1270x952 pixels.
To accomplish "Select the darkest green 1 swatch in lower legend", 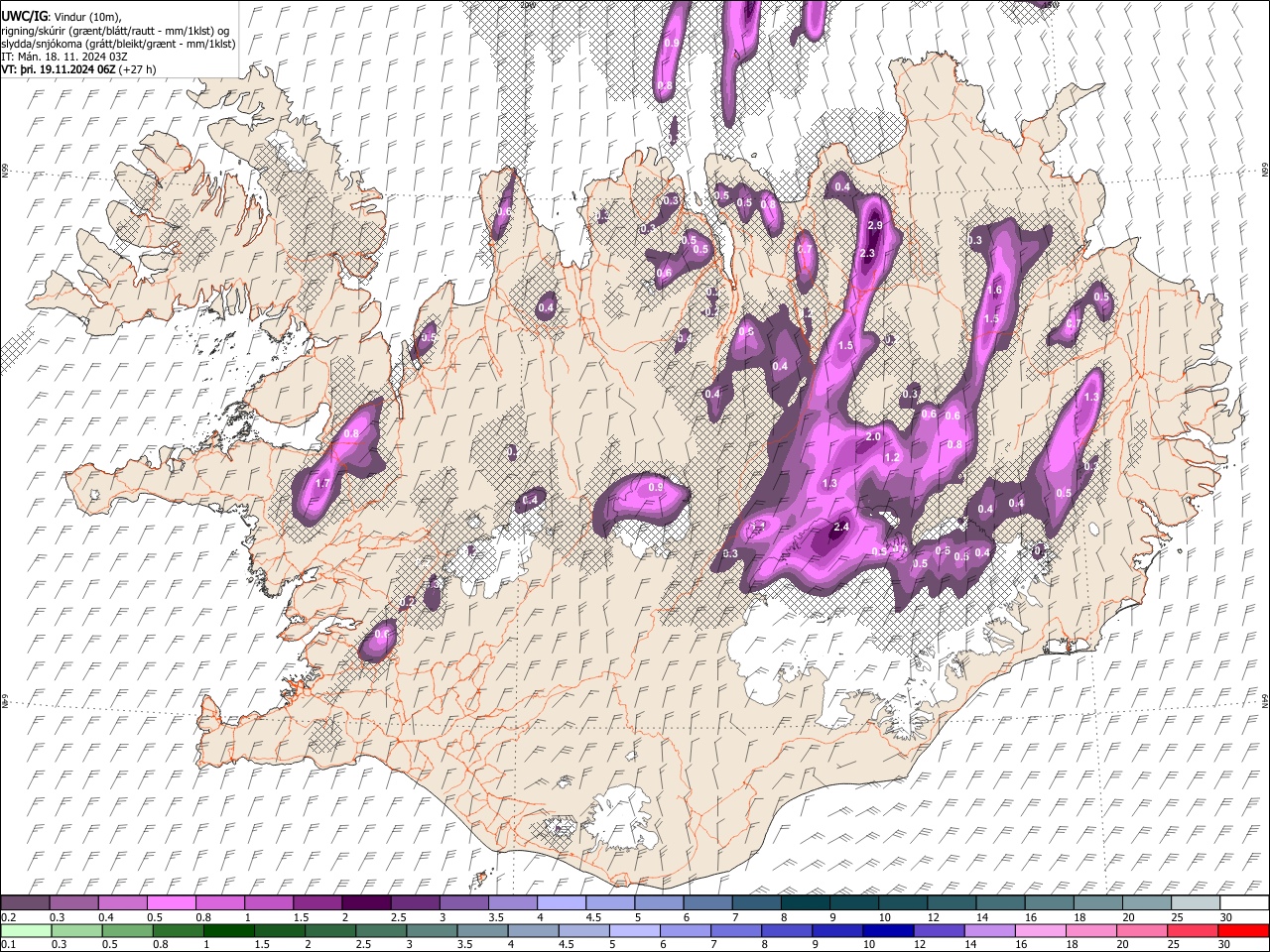I will coord(228,930).
